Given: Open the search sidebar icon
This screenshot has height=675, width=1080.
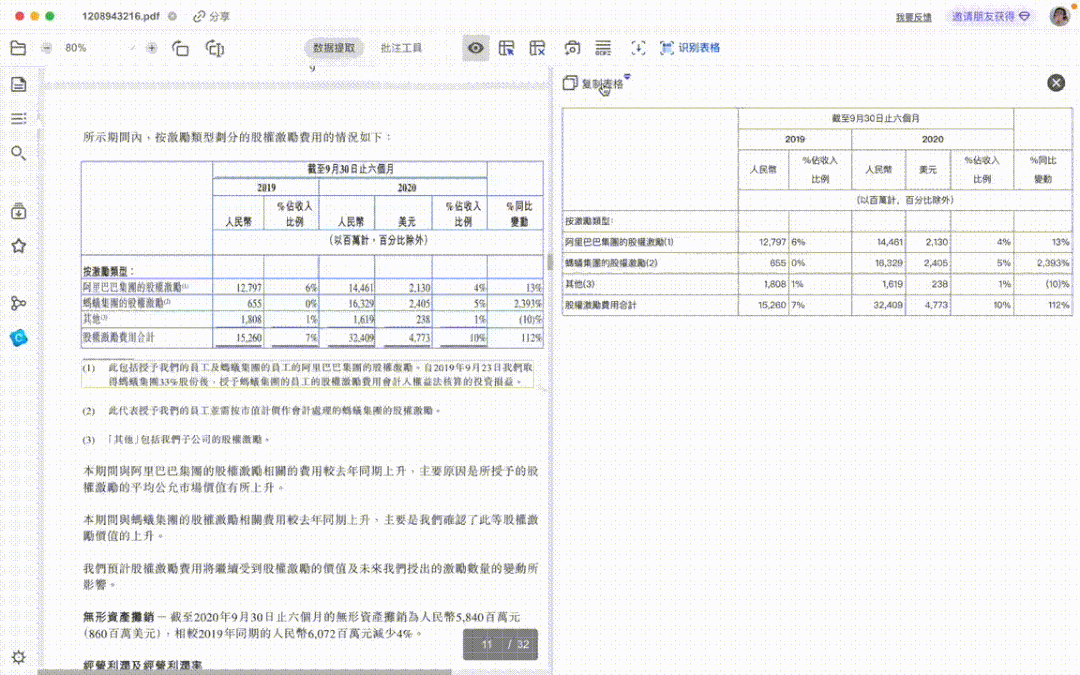Looking at the screenshot, I should click(x=19, y=153).
